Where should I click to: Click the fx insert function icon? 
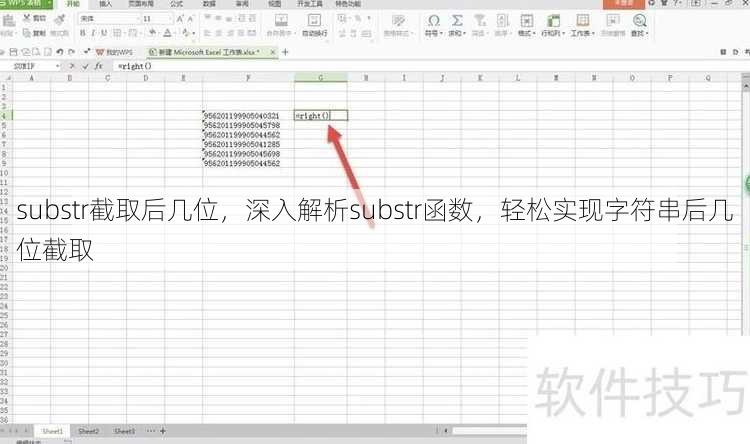[99, 66]
